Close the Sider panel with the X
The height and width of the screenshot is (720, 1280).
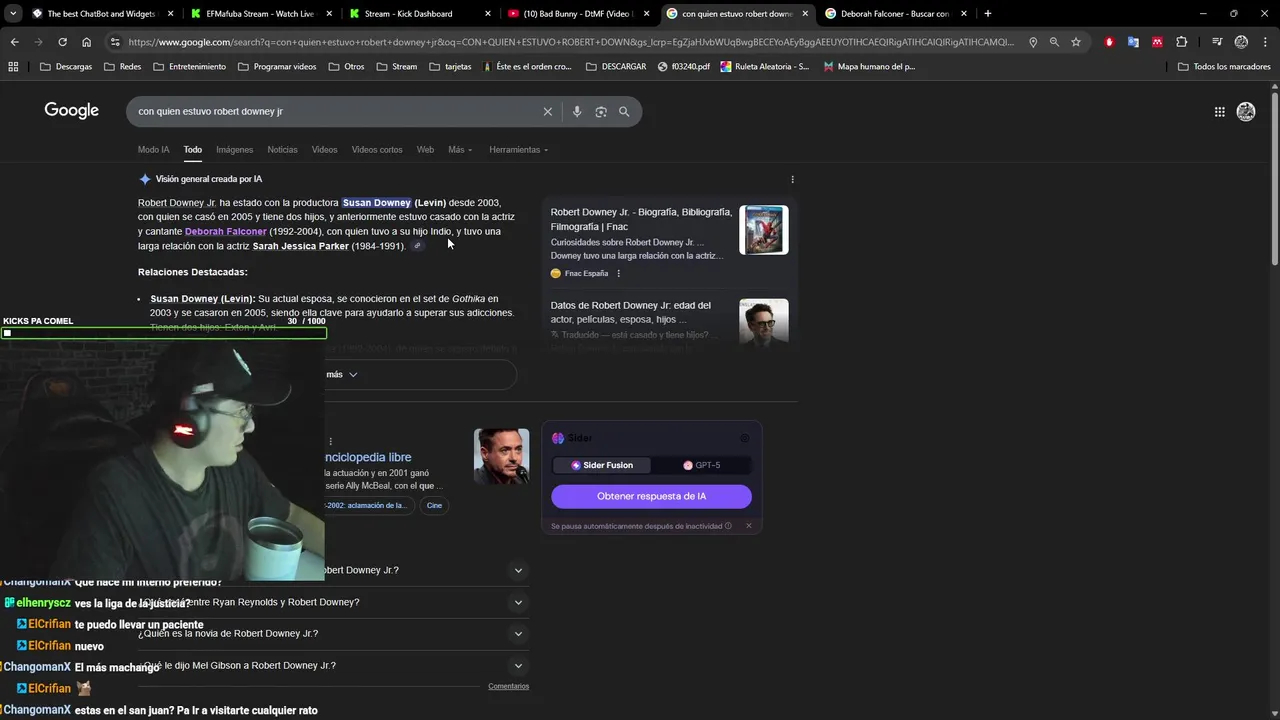pyautogui.click(x=748, y=526)
